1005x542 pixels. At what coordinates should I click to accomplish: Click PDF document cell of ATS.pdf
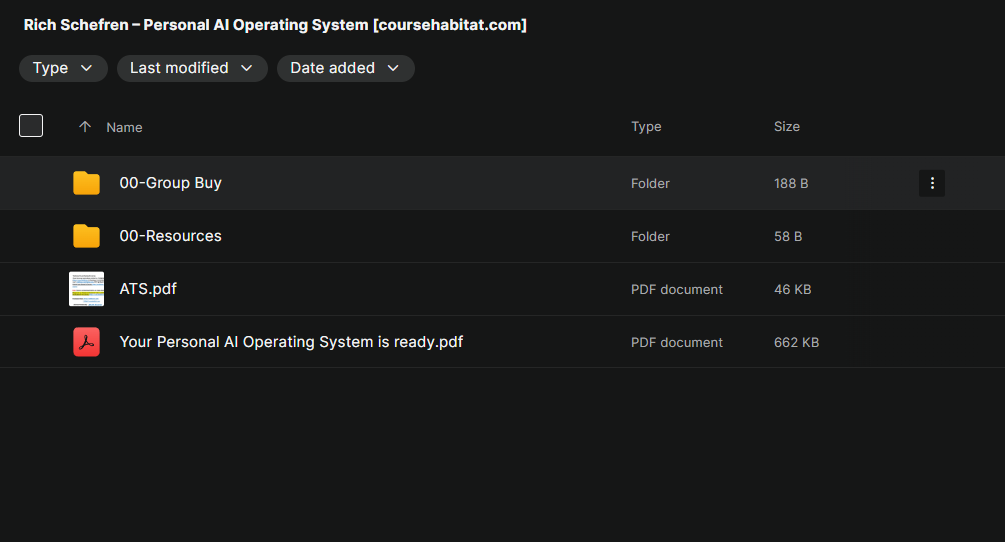coord(676,290)
